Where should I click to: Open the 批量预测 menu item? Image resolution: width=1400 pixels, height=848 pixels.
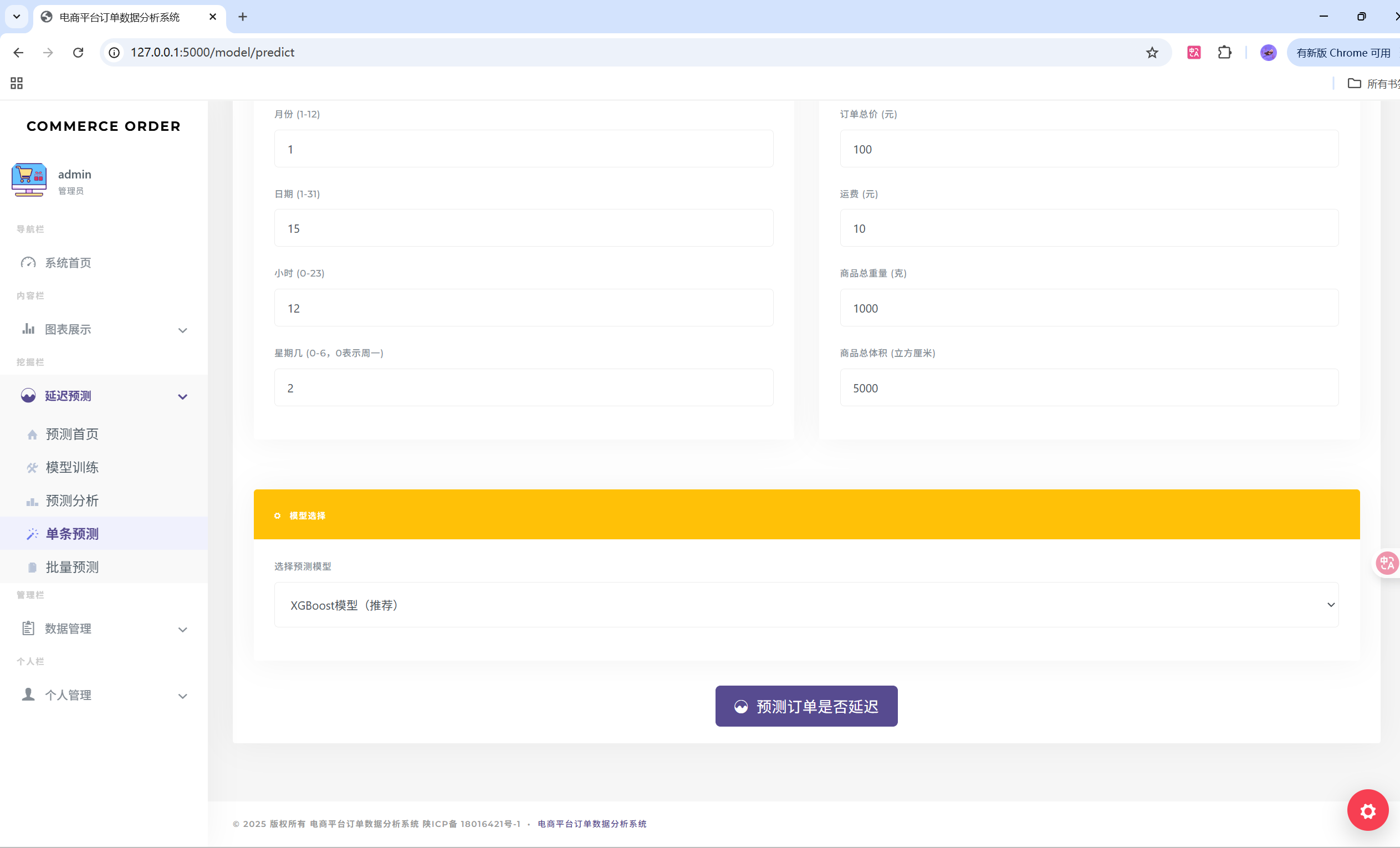(x=72, y=566)
